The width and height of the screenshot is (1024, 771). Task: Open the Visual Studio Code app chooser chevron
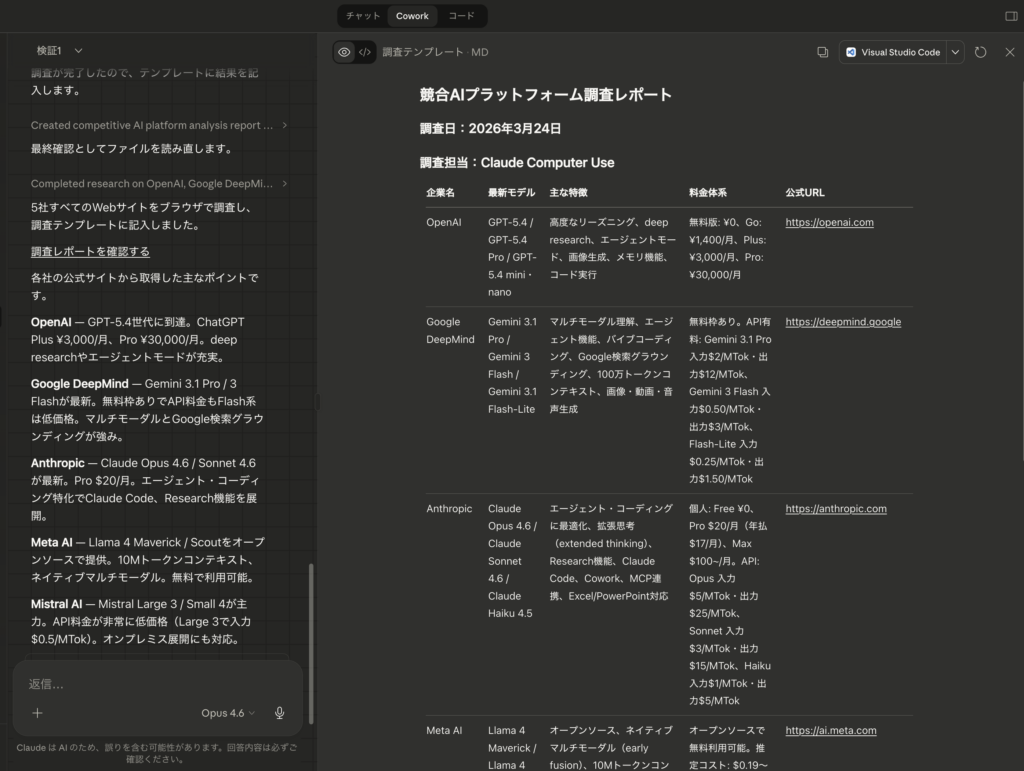[x=955, y=51]
